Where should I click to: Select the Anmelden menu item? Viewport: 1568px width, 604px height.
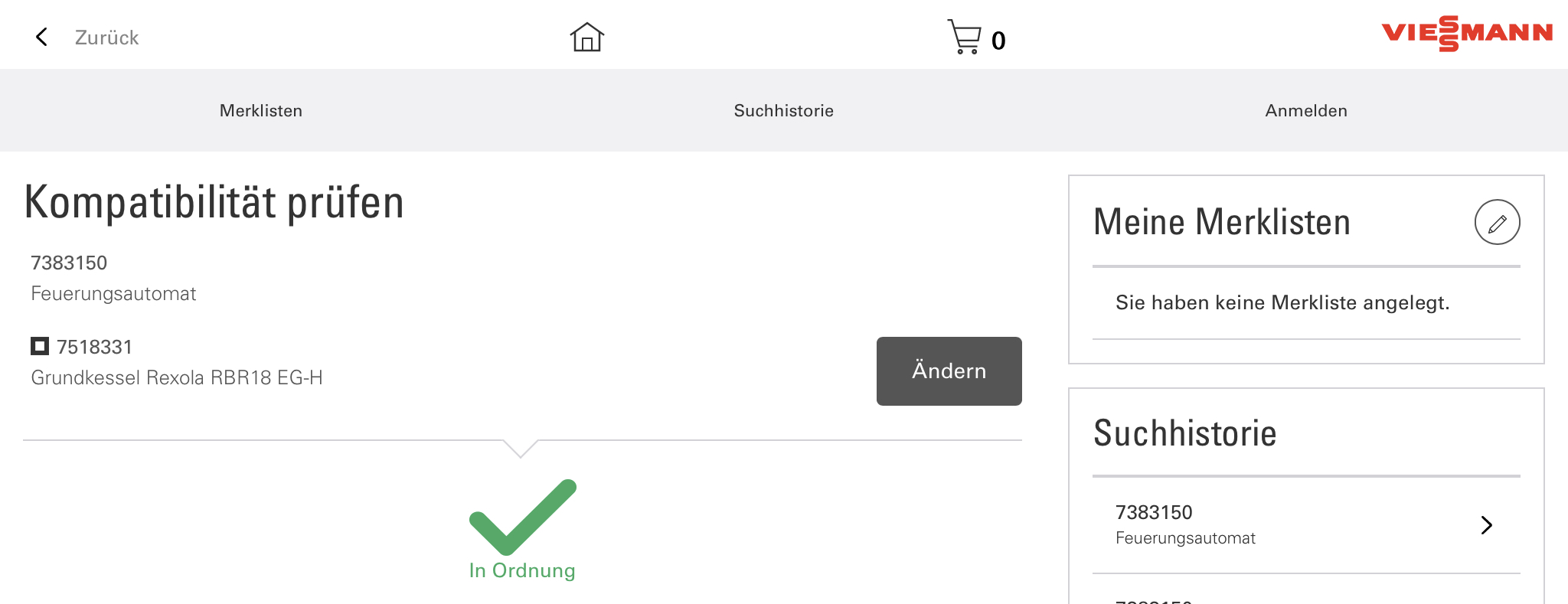pyautogui.click(x=1306, y=110)
